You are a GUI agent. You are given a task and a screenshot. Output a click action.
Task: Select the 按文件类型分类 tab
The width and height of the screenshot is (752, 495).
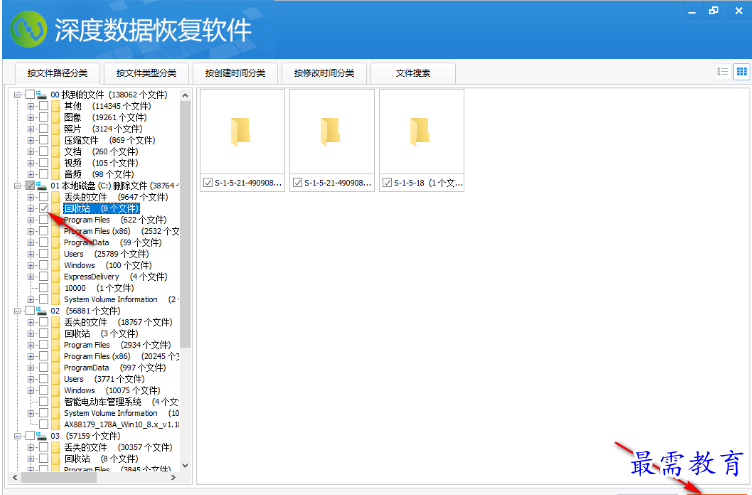pyautogui.click(x=146, y=73)
